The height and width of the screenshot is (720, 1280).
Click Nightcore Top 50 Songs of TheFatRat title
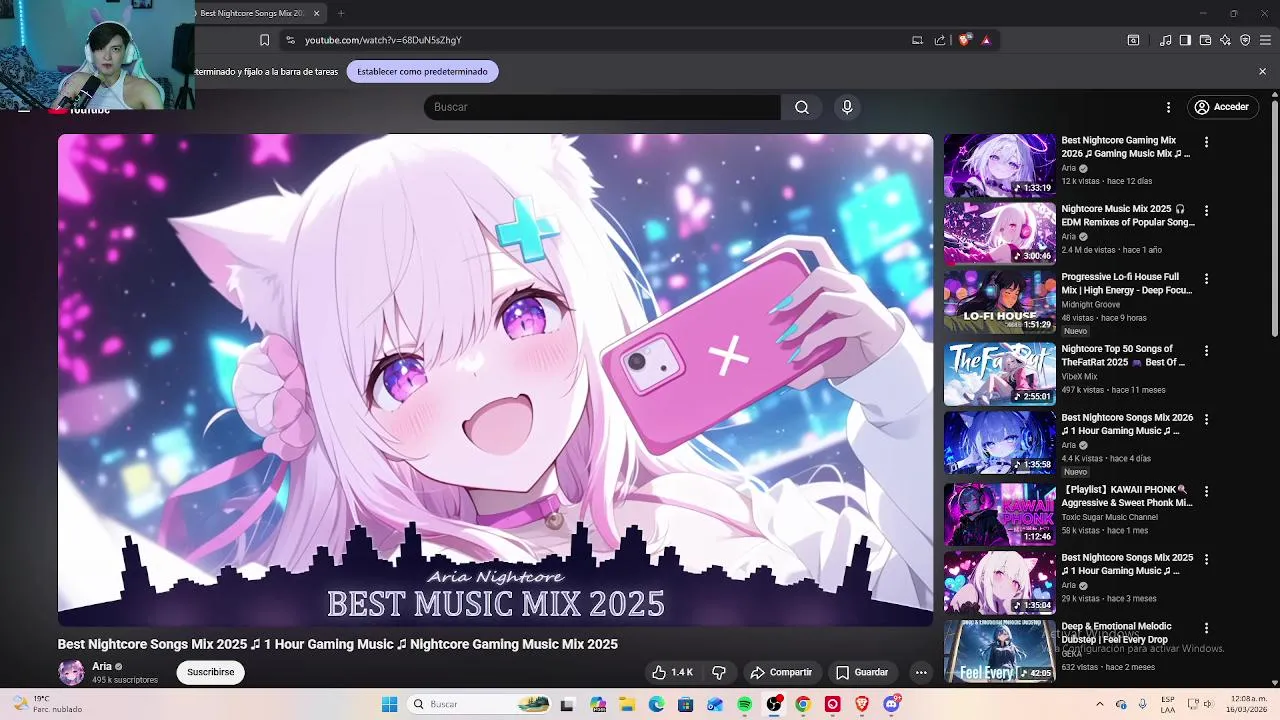pos(1123,356)
